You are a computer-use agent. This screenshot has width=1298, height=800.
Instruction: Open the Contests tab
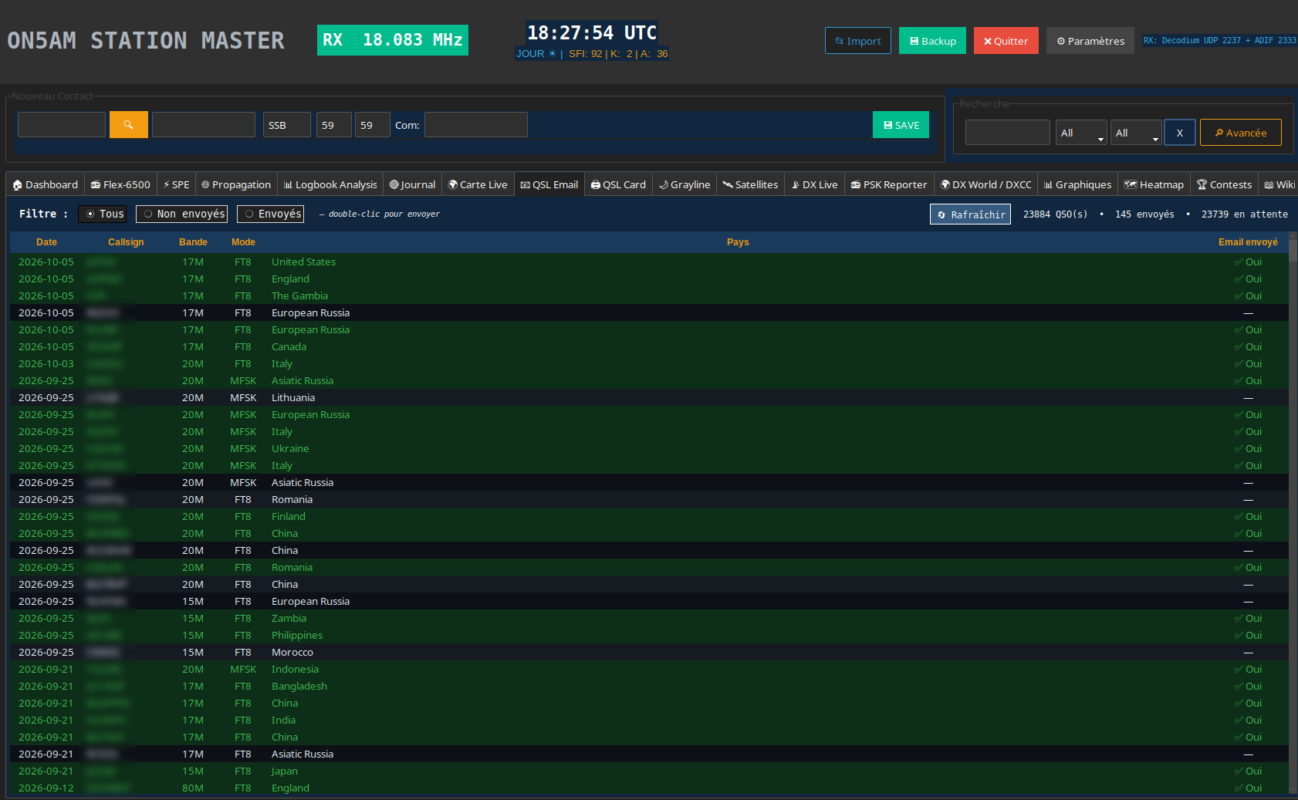(1224, 184)
